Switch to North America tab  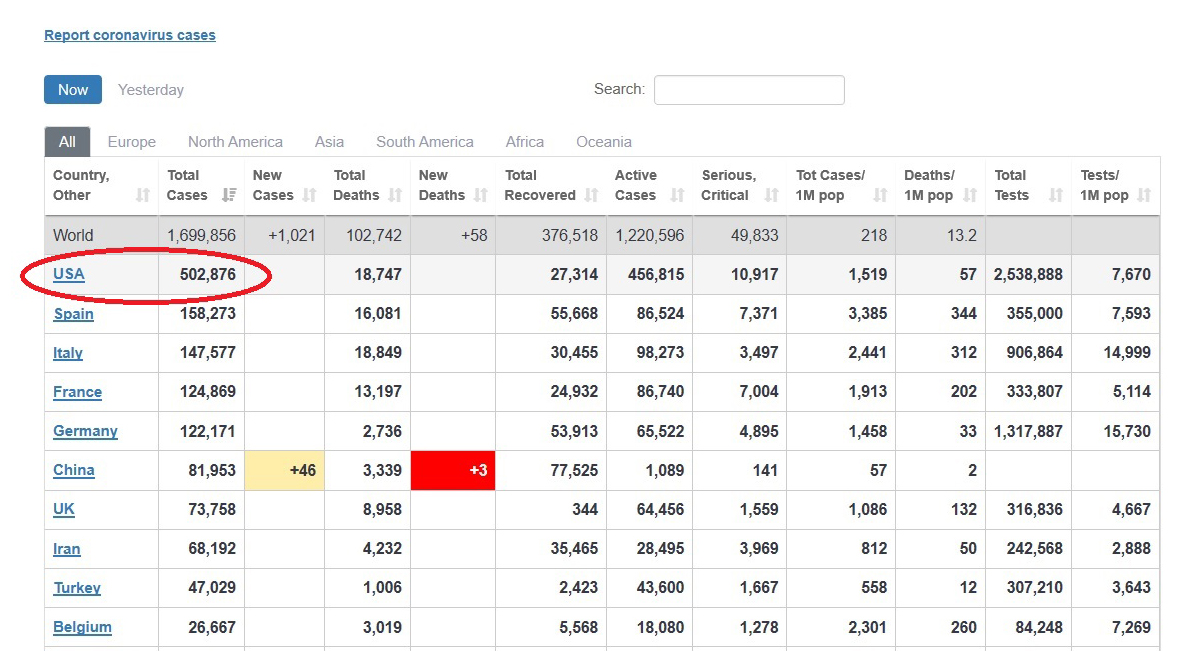click(235, 142)
